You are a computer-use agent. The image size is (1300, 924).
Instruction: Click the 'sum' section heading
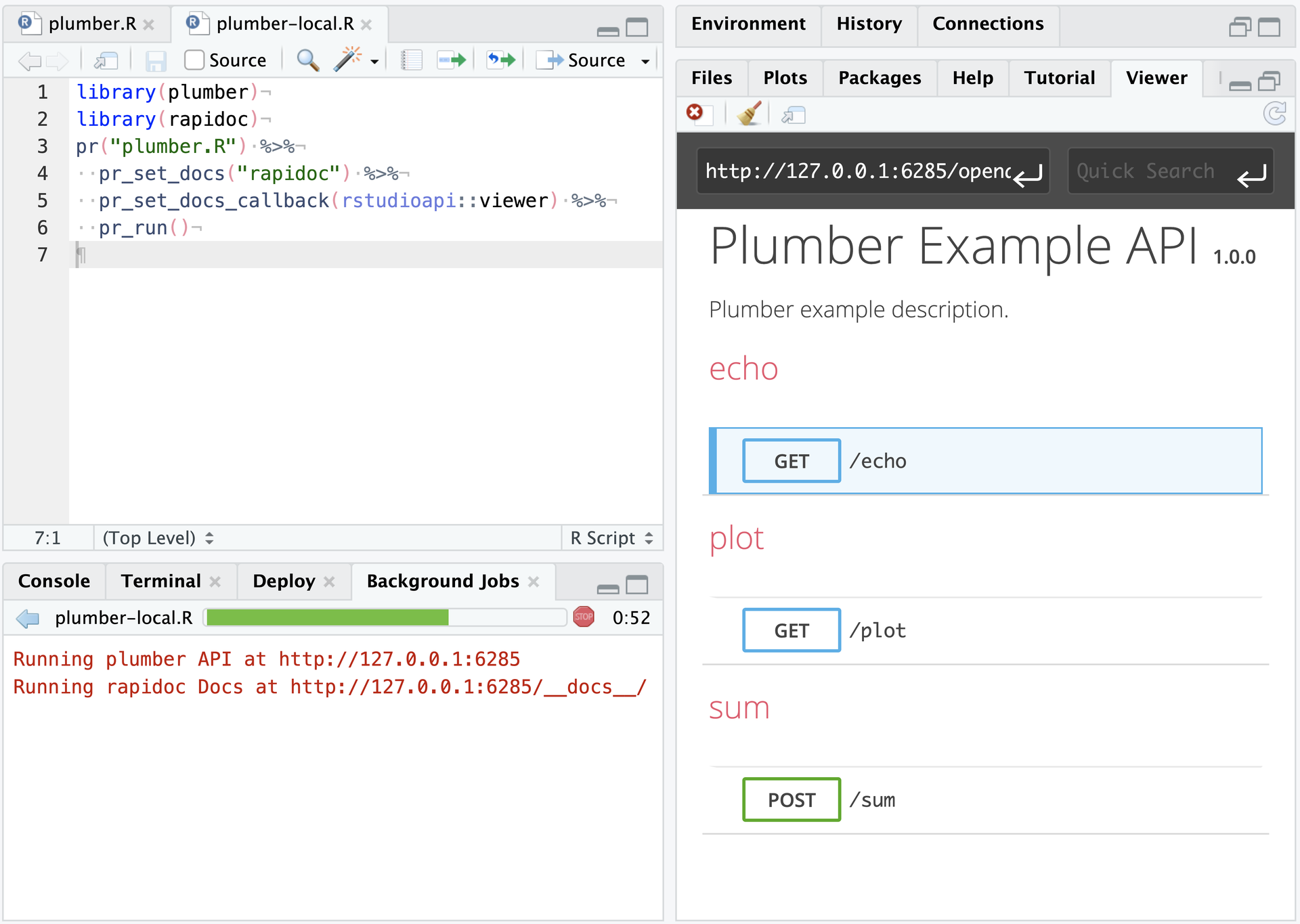point(739,708)
